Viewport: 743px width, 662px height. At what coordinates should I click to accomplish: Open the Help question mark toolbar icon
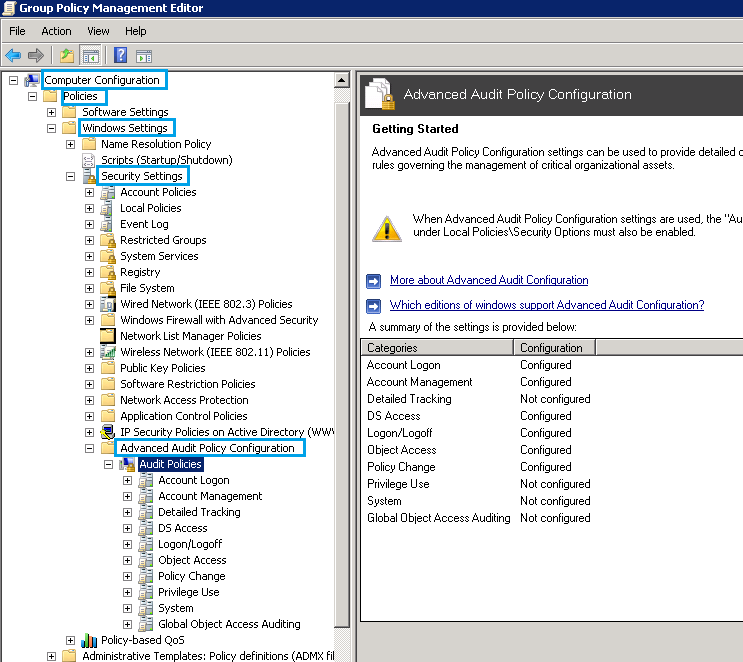click(x=121, y=55)
